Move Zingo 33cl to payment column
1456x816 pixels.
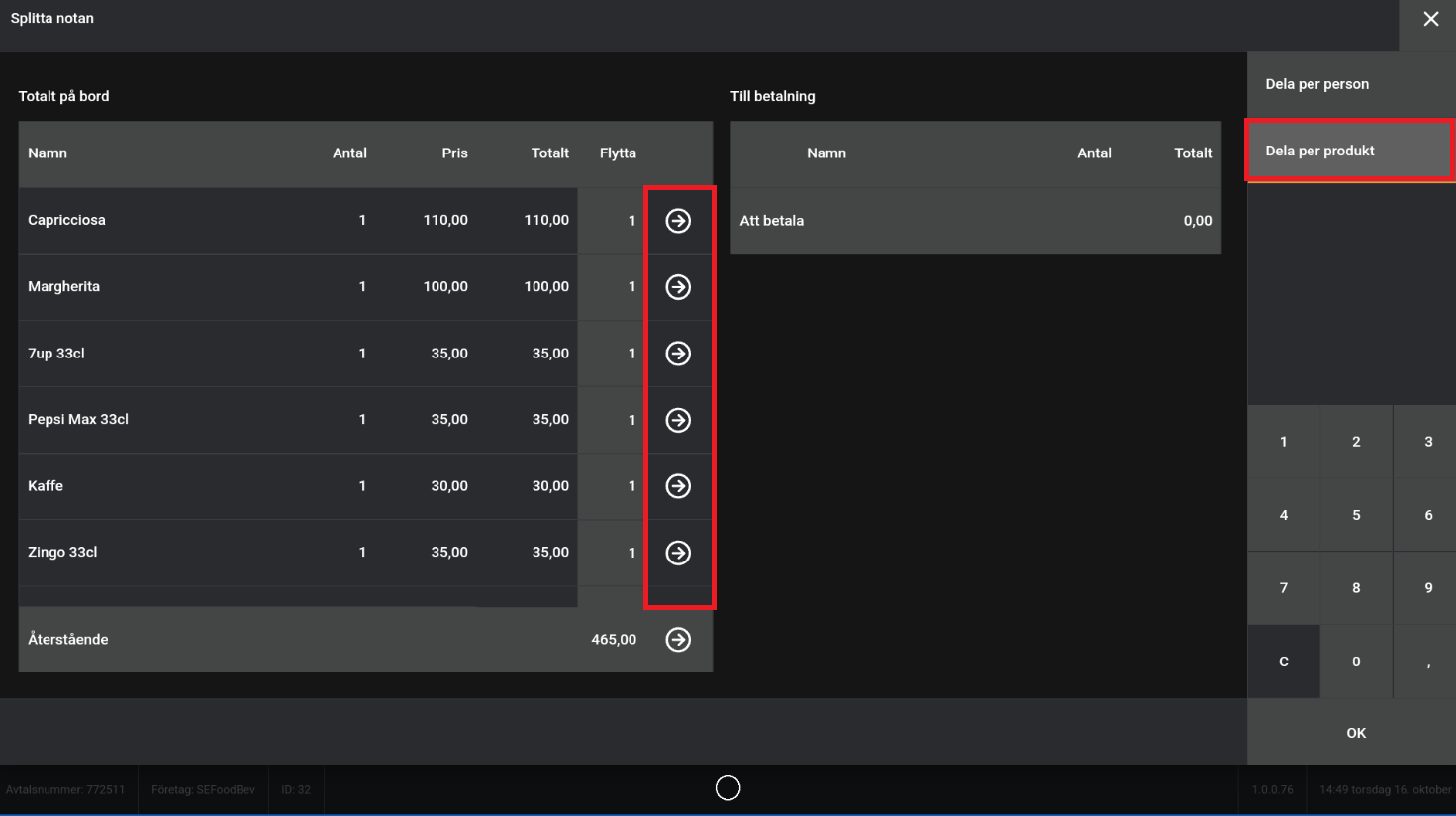pos(678,553)
